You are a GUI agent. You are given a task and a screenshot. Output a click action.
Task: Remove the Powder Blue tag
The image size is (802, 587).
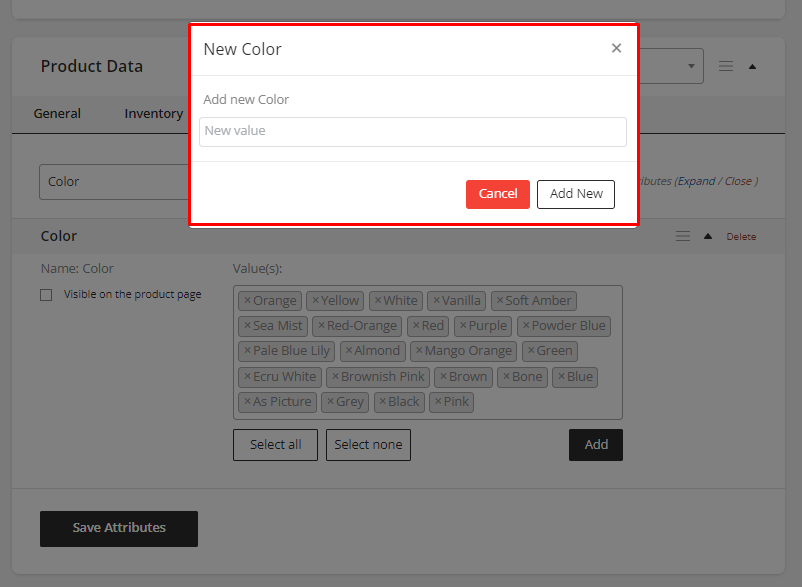[526, 326]
